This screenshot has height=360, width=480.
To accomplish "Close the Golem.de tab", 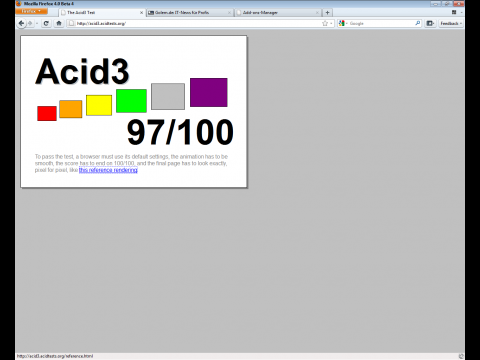I will [x=229, y=13].
